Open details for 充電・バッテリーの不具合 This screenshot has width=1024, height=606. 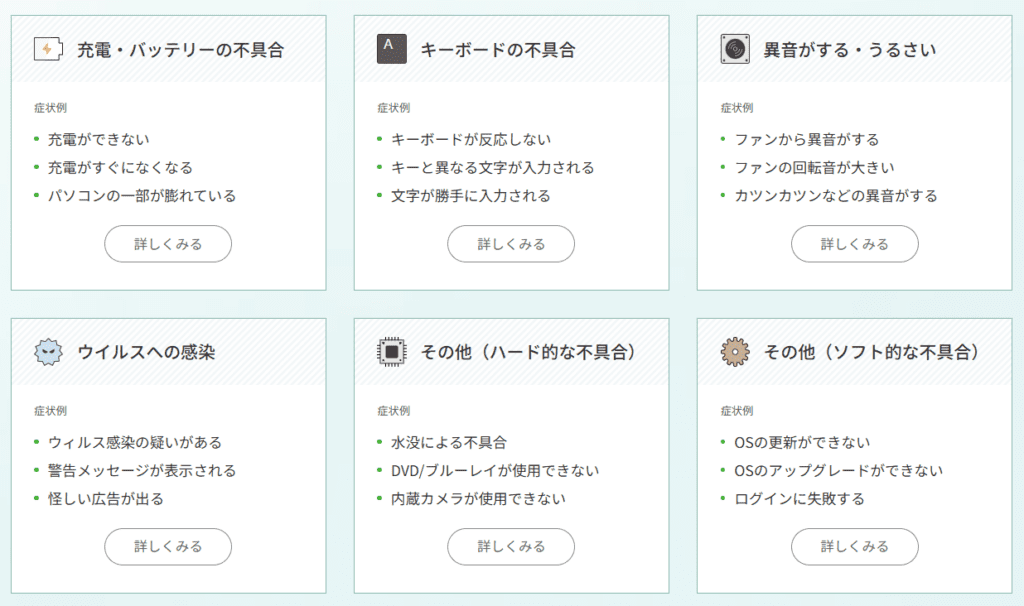click(x=168, y=244)
